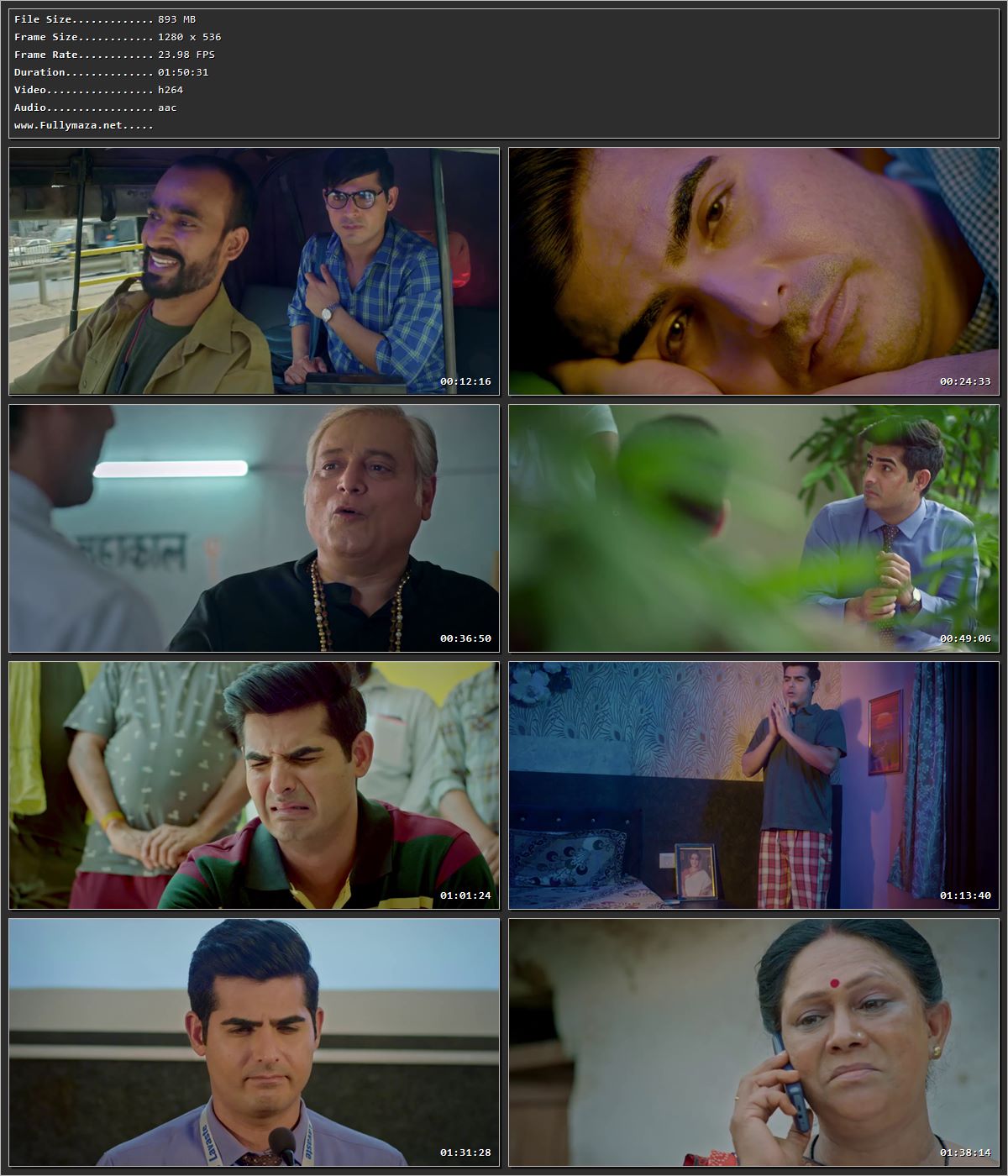The height and width of the screenshot is (1176, 1008).
Task: Select the Duration 01:50:31 text
Action: coord(112,72)
